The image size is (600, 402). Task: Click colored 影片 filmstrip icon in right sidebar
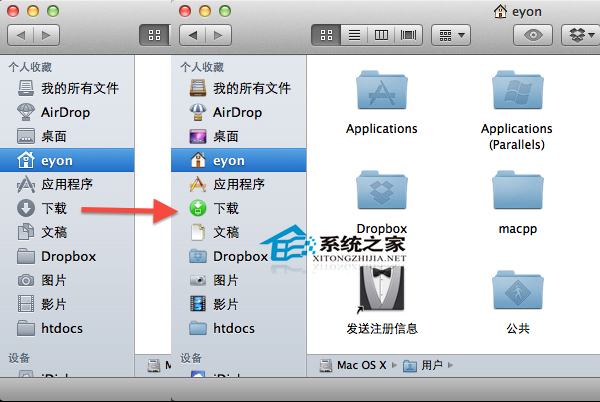(198, 304)
